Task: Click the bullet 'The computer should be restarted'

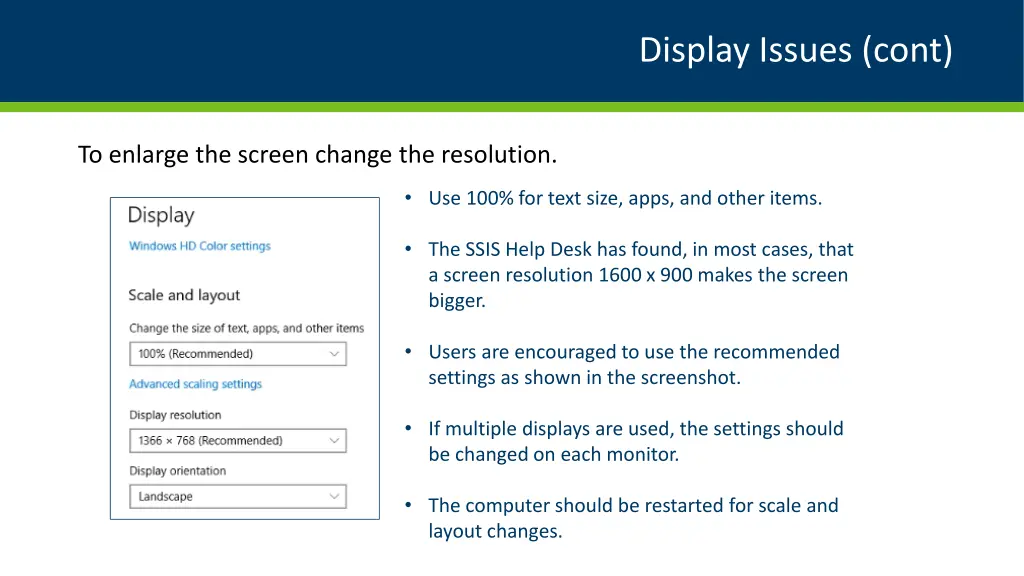Action: tap(633, 518)
